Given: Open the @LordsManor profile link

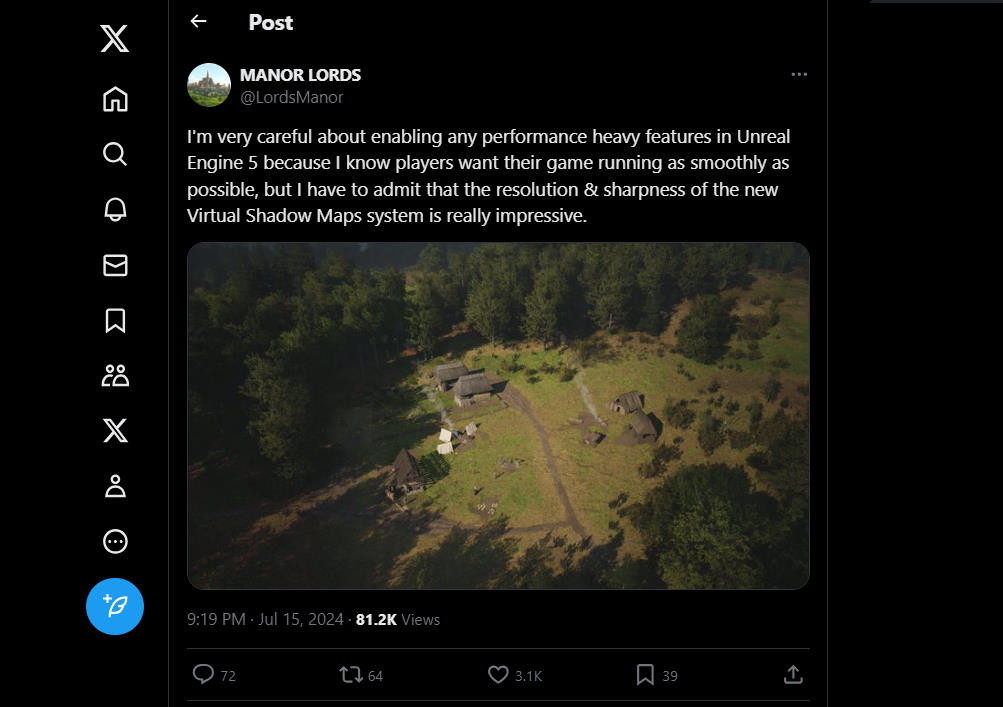Looking at the screenshot, I should [x=291, y=97].
